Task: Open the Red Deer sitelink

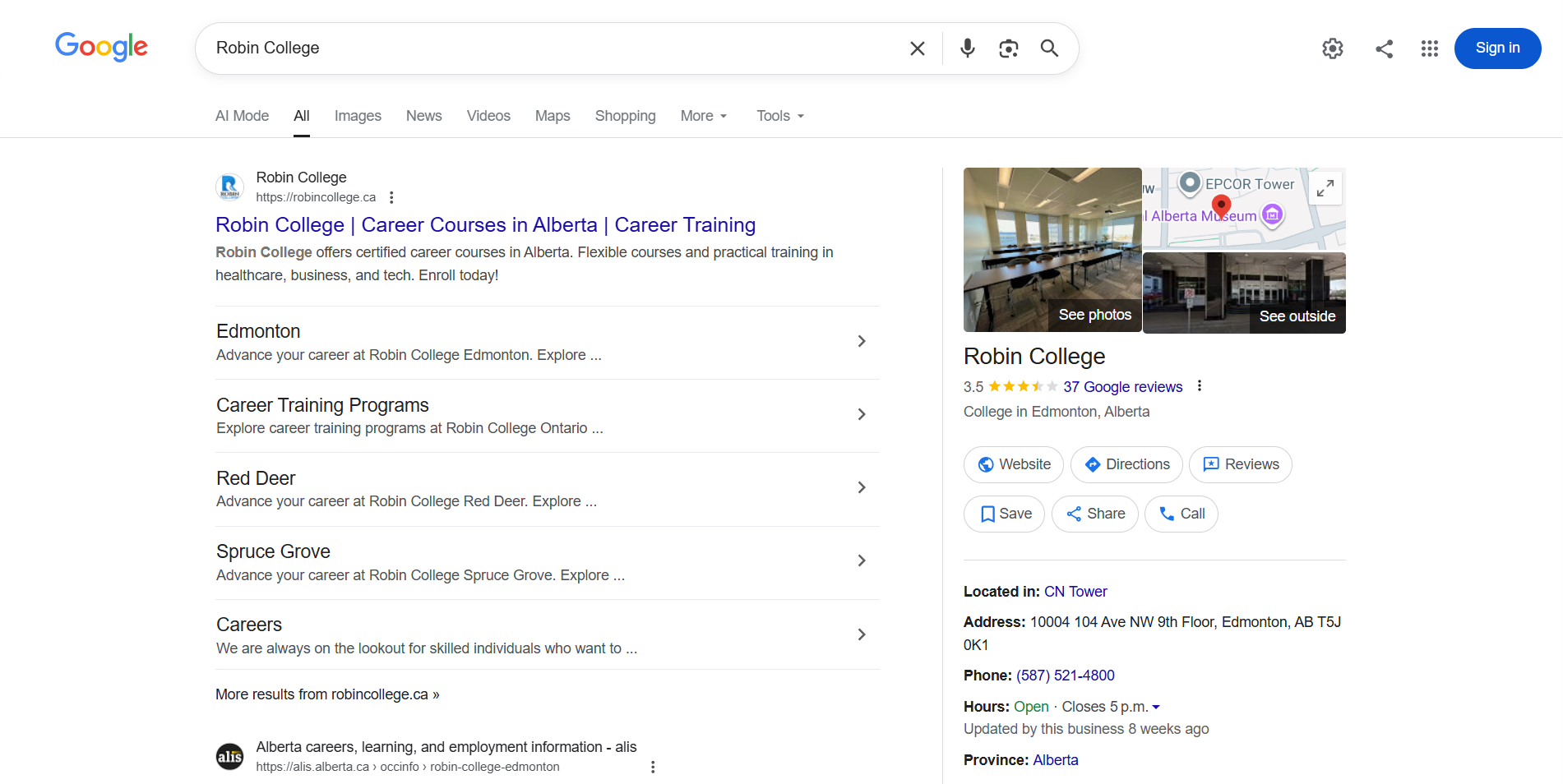Action: [256, 478]
